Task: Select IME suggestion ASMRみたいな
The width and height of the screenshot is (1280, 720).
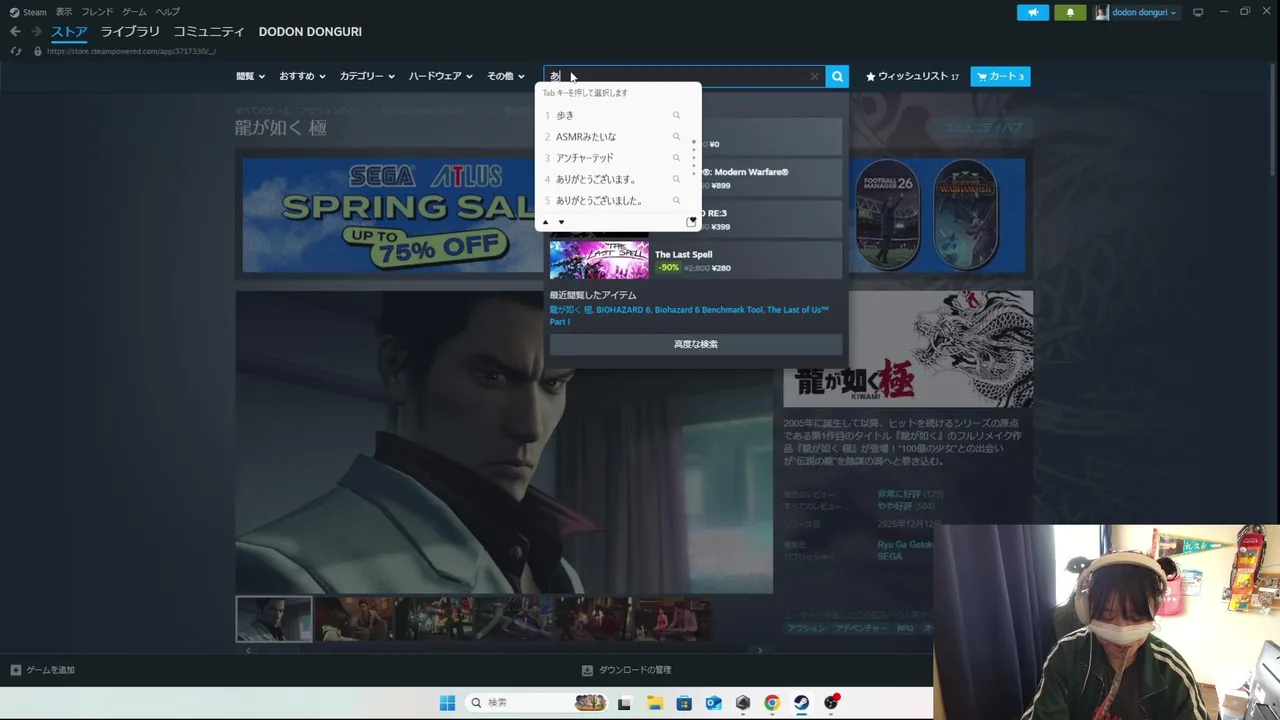Action: pyautogui.click(x=586, y=136)
